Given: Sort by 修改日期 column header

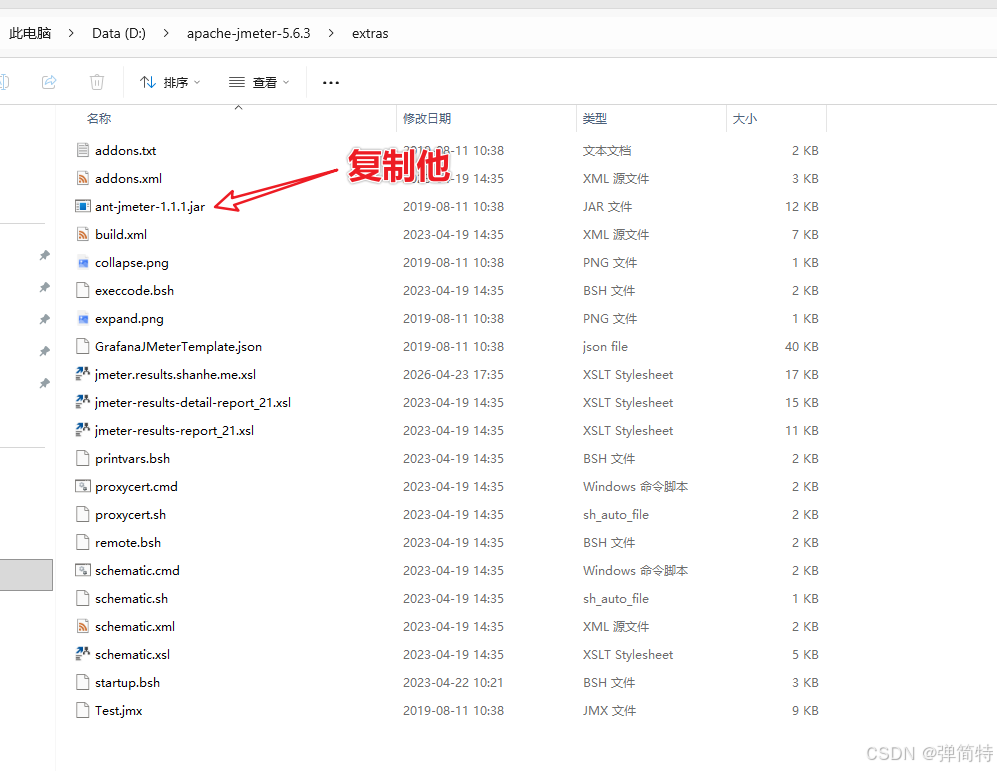Looking at the screenshot, I should (427, 119).
